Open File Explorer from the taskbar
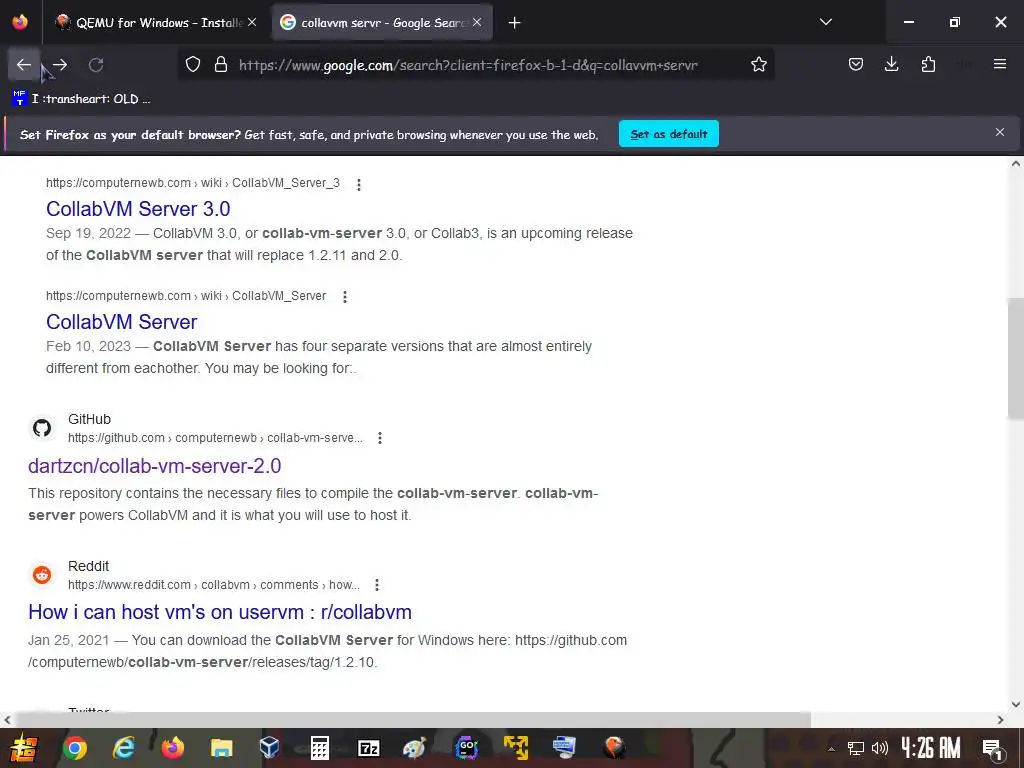Screen dimensions: 1024x768 pos(221,748)
